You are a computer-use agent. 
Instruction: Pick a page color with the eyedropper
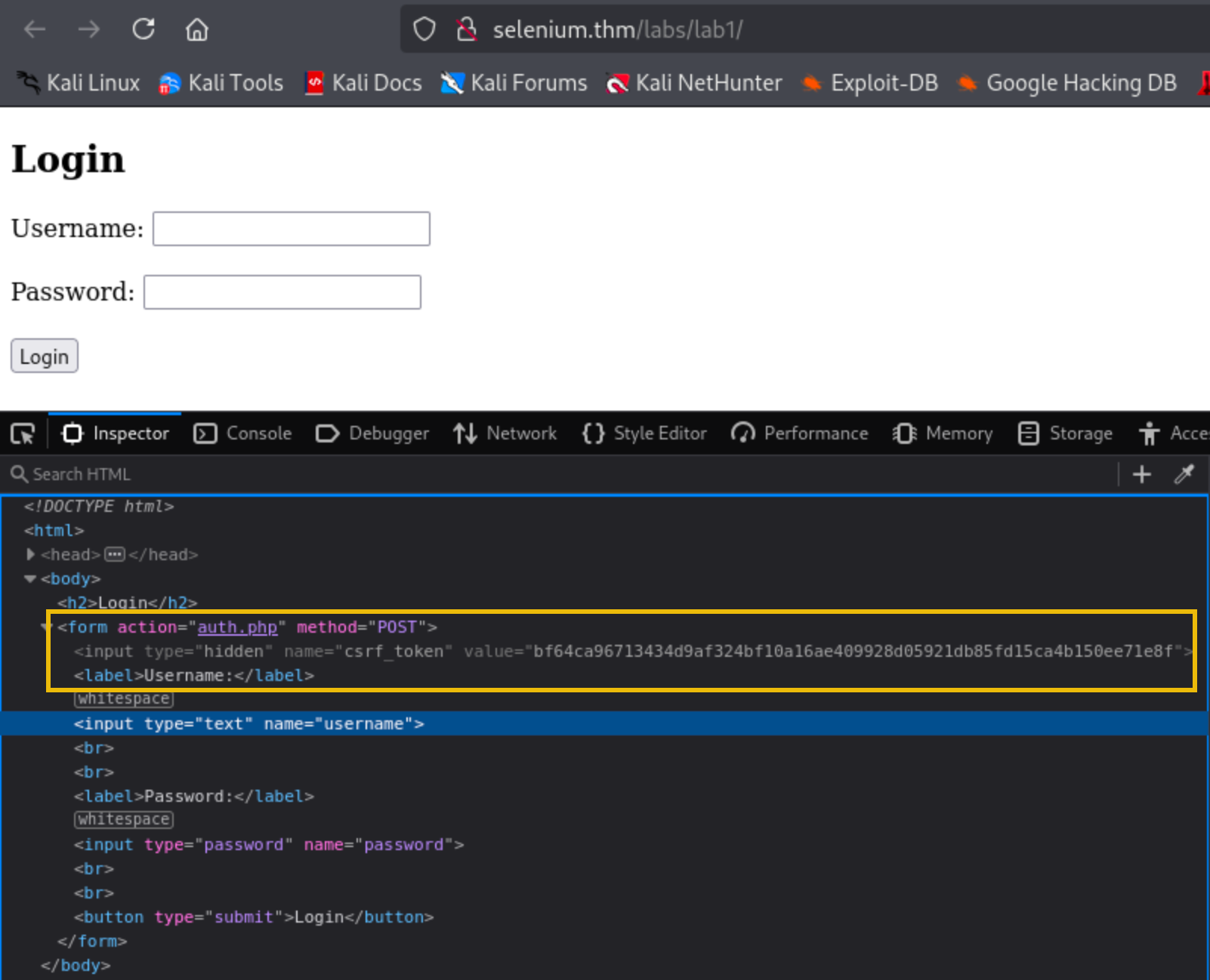pos(1184,474)
